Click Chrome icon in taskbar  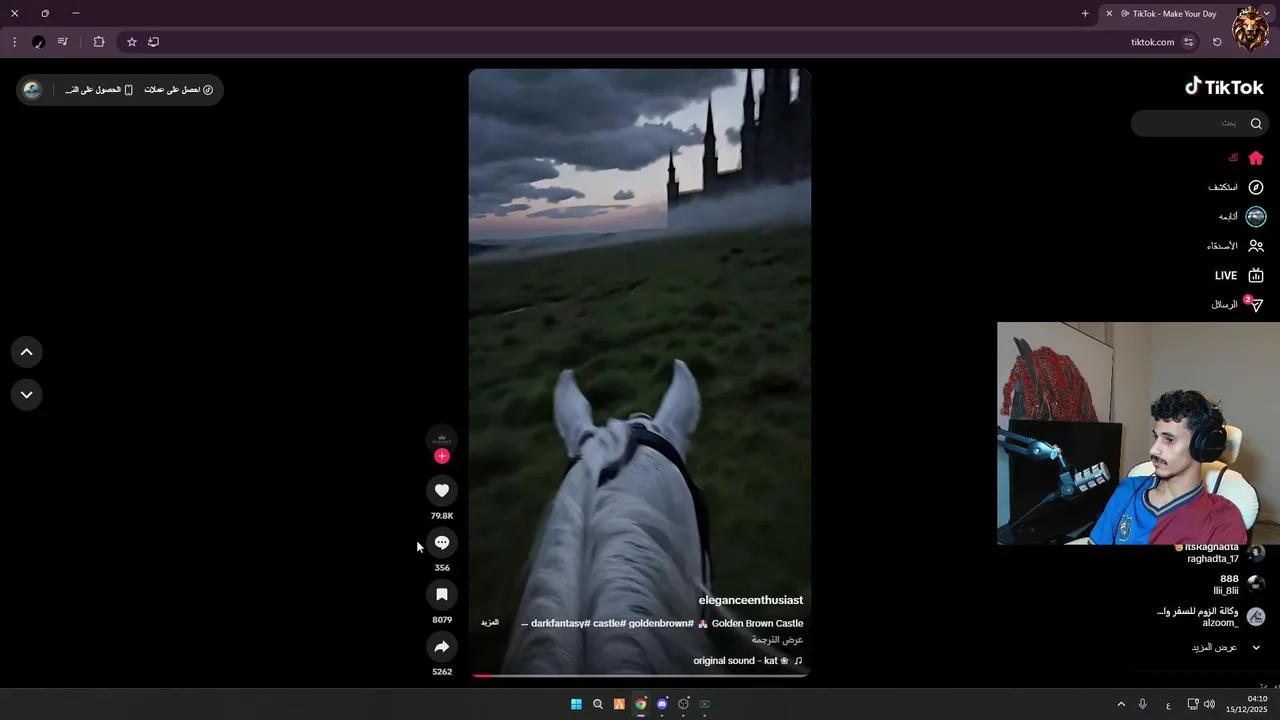[641, 704]
